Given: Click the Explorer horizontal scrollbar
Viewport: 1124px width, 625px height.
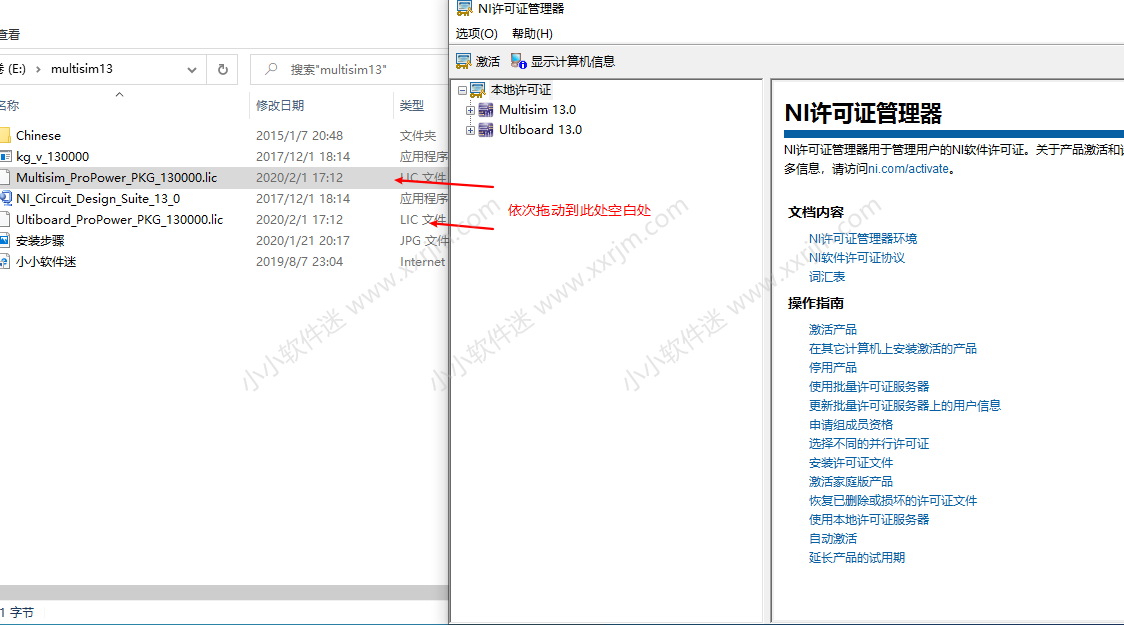Looking at the screenshot, I should pyautogui.click(x=224, y=593).
